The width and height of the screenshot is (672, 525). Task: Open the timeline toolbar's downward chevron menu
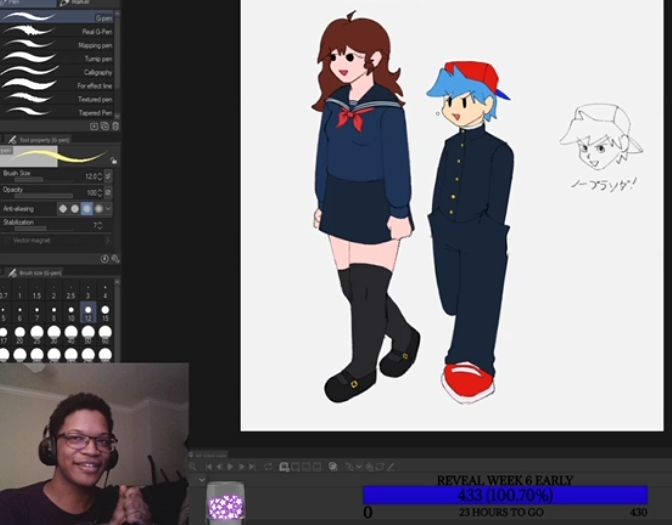click(358, 467)
